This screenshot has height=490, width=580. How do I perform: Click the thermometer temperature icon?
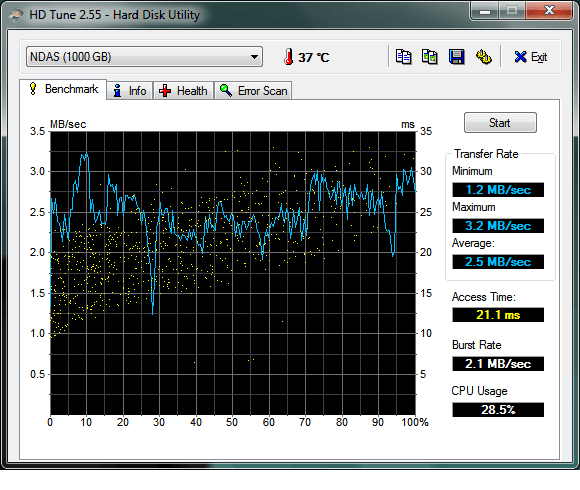[x=289, y=57]
